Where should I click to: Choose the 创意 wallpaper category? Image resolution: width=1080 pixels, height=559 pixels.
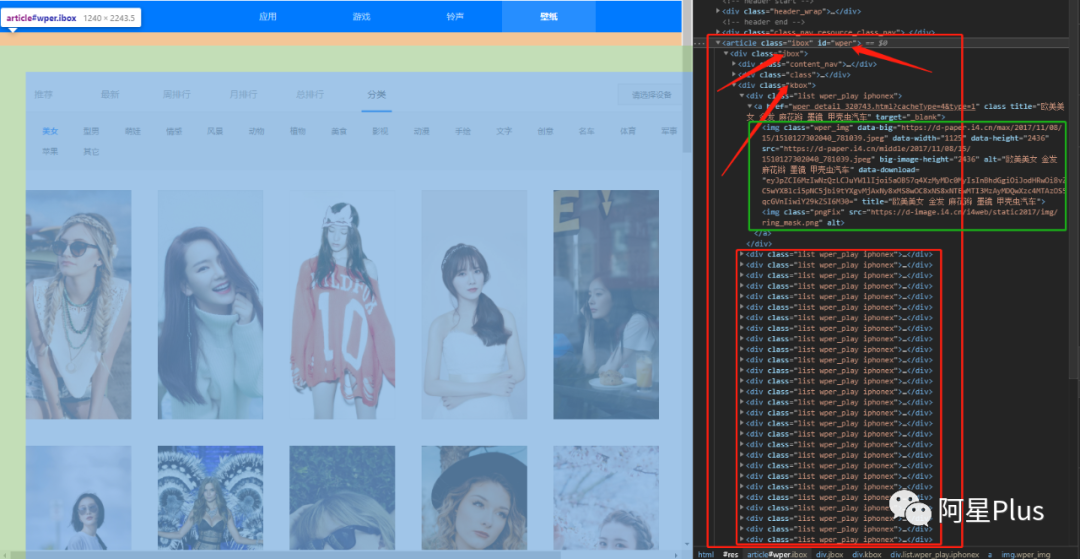[x=546, y=131]
